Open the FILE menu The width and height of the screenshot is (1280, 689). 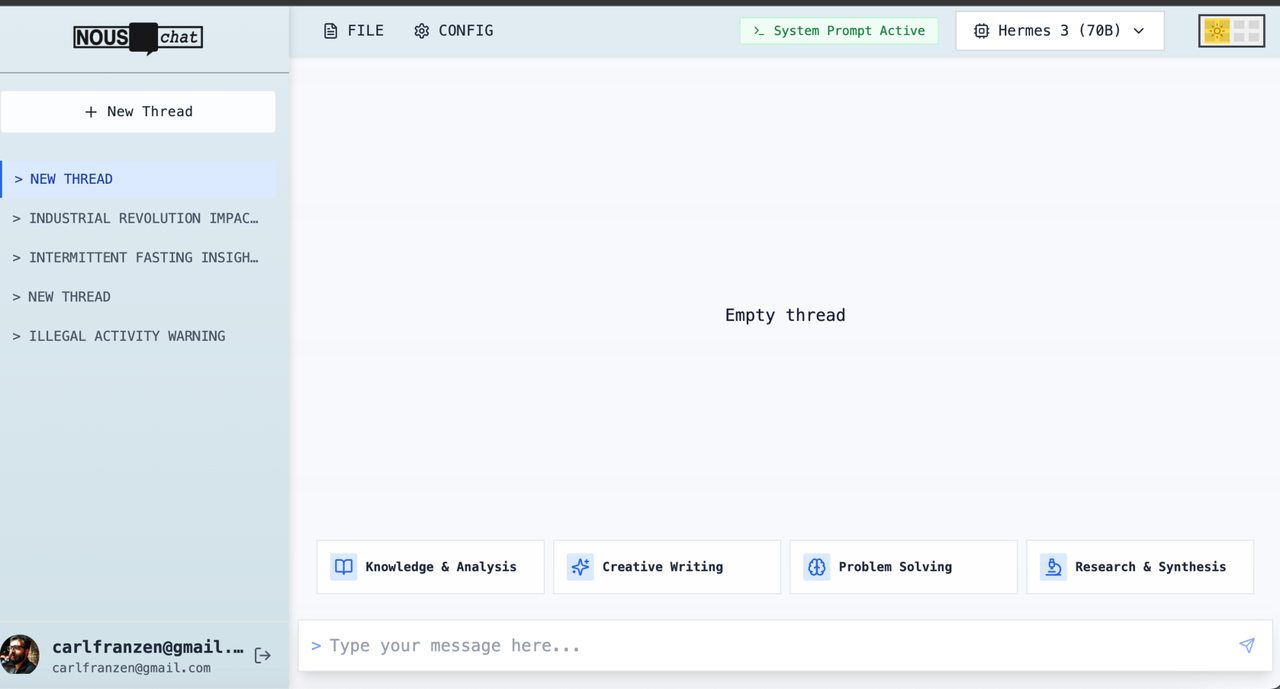(x=354, y=31)
